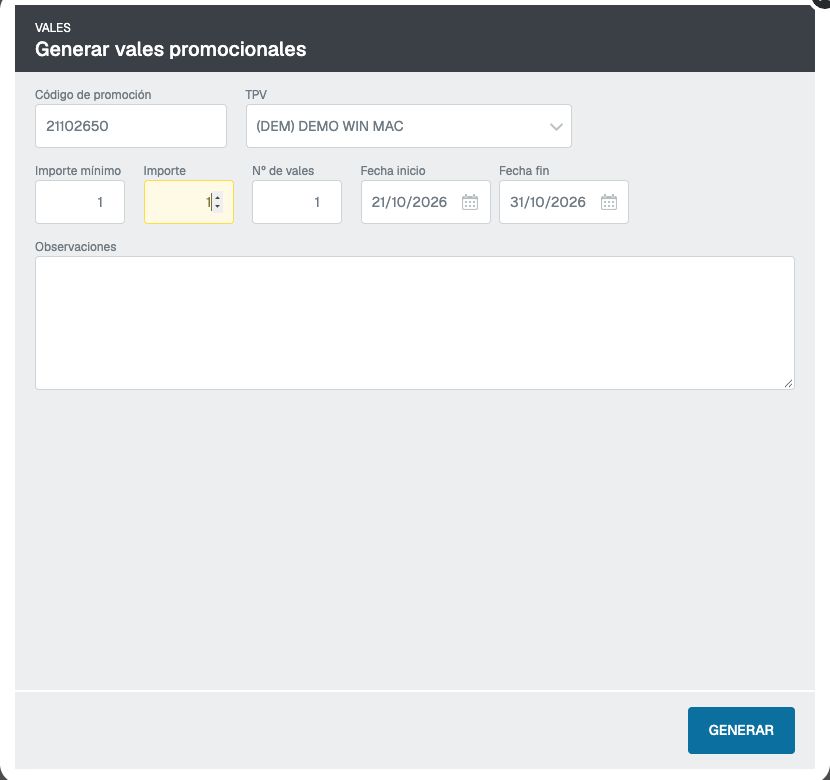Focus the Importe input field
830x780 pixels.
click(x=188, y=202)
